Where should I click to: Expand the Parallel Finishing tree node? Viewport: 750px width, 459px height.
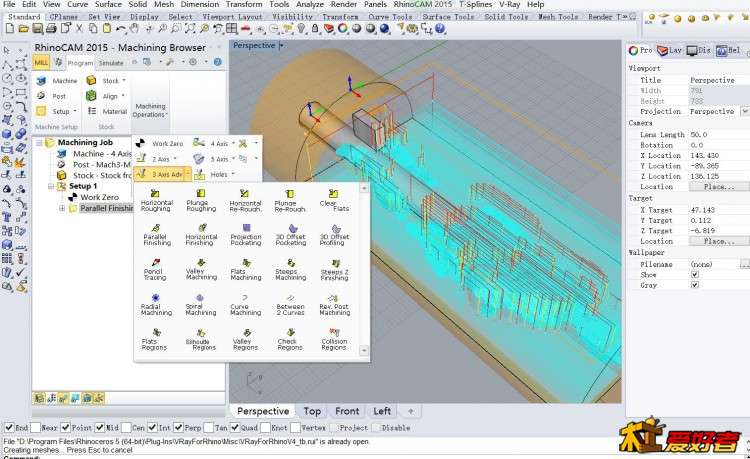pyautogui.click(x=62, y=208)
